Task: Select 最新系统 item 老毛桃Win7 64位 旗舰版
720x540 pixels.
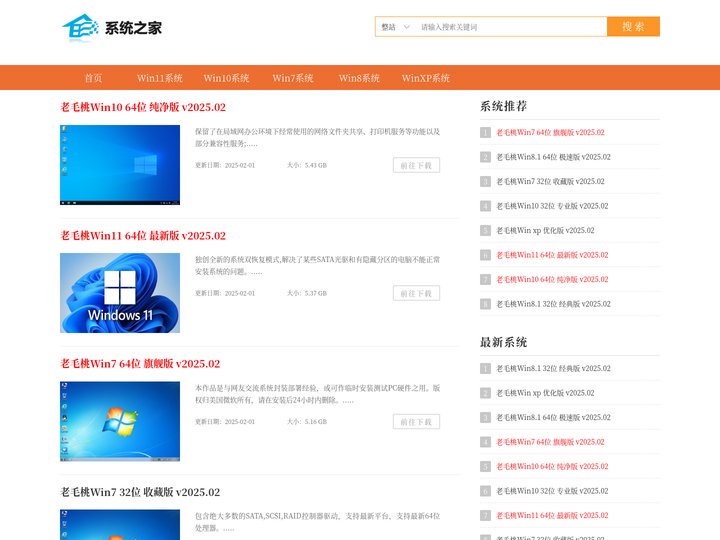Action: (550, 442)
